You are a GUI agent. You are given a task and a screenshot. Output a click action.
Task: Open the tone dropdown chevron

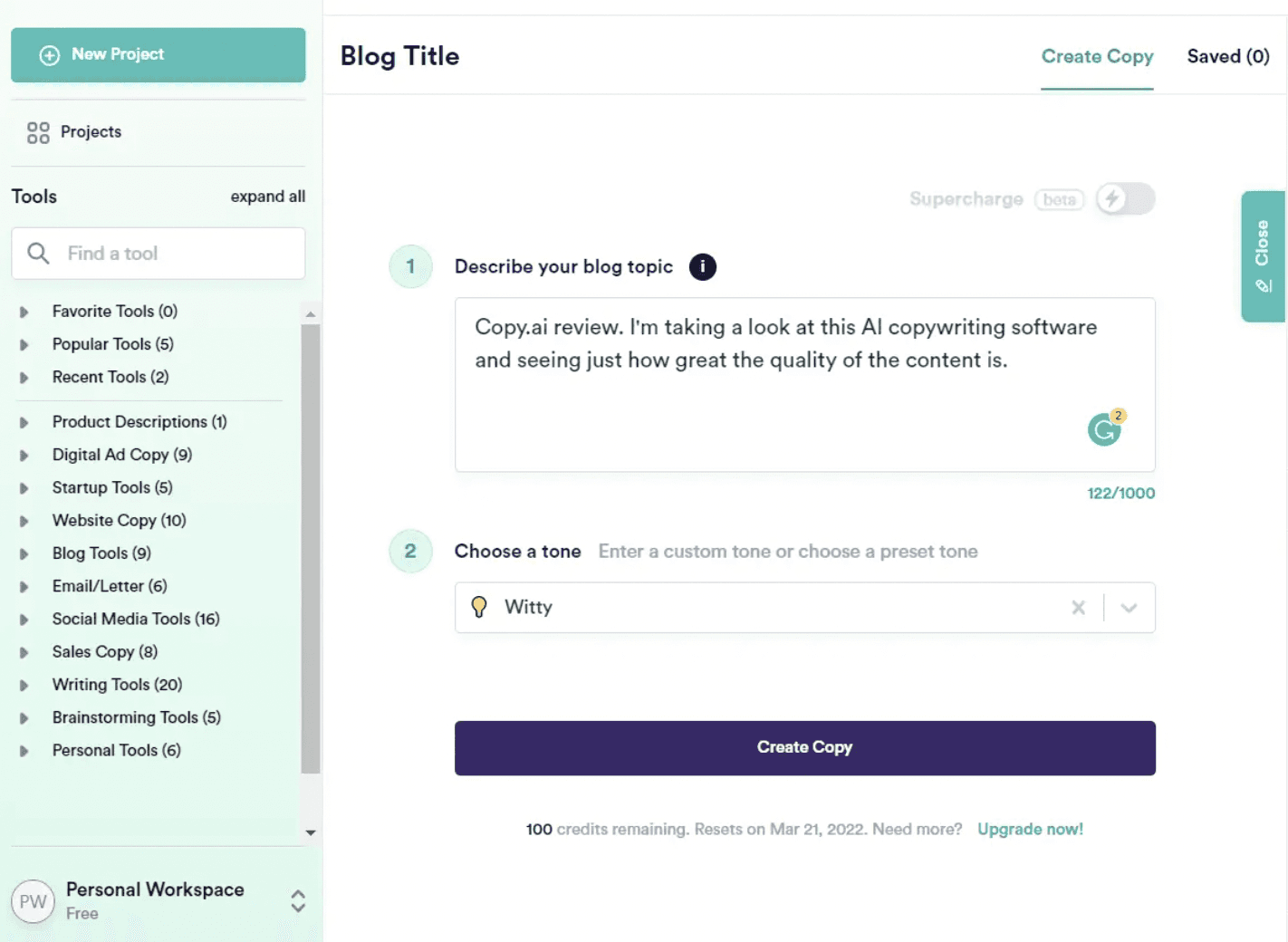(1129, 608)
